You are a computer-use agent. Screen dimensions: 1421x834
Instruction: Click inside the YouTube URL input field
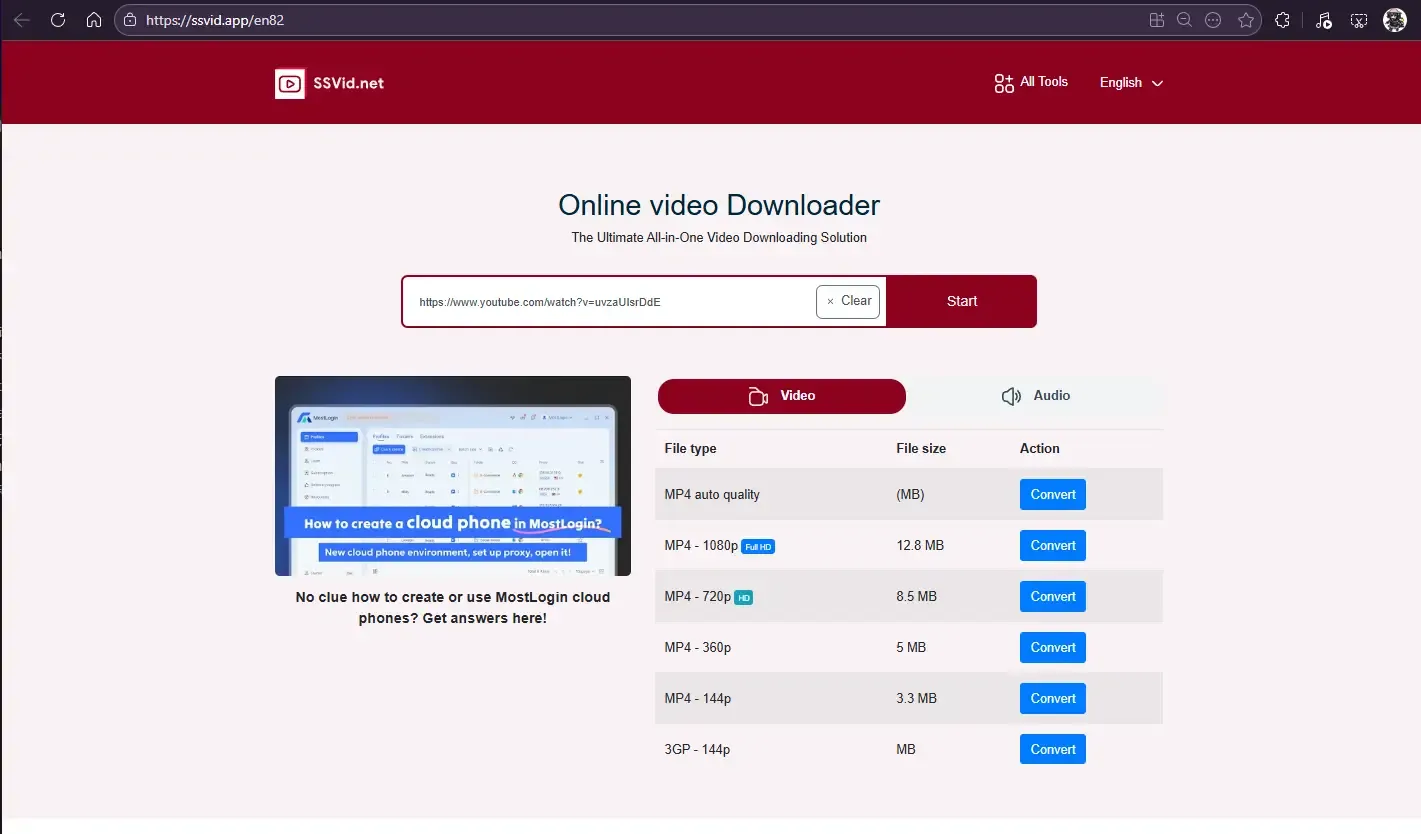click(x=600, y=301)
